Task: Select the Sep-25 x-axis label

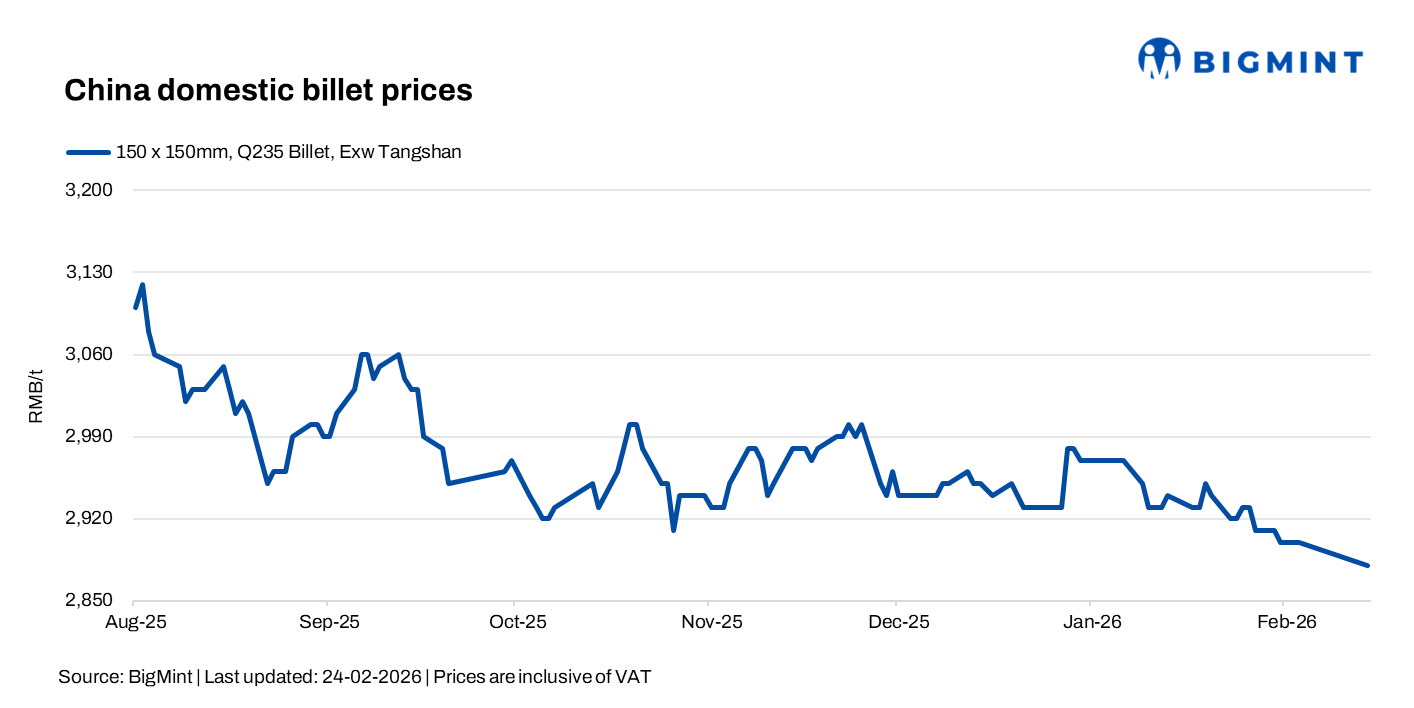Action: pos(327,622)
